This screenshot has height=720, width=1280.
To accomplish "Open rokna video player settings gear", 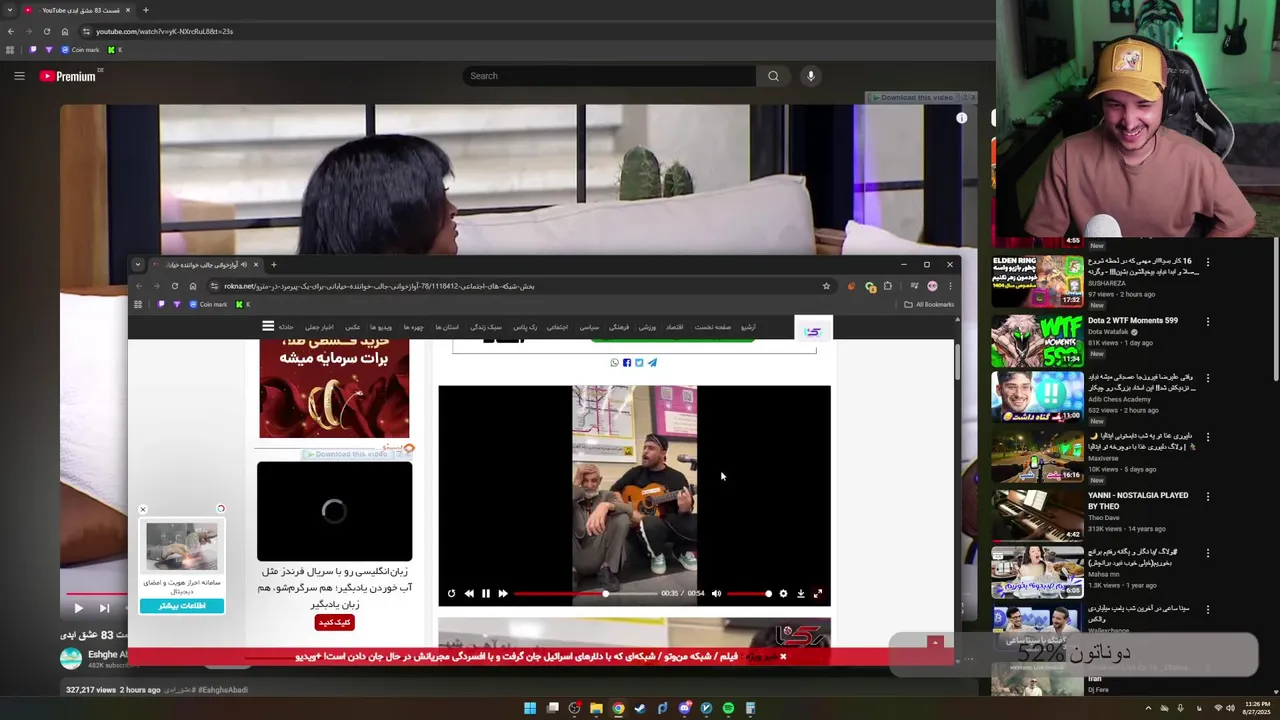I will (x=783, y=593).
